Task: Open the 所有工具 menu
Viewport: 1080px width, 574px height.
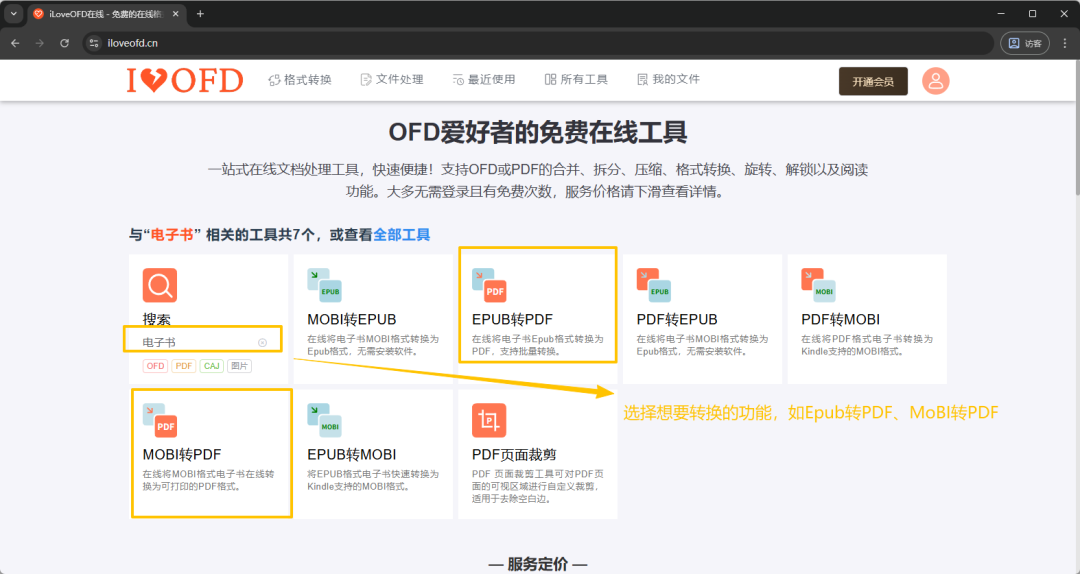Action: pyautogui.click(x=576, y=80)
